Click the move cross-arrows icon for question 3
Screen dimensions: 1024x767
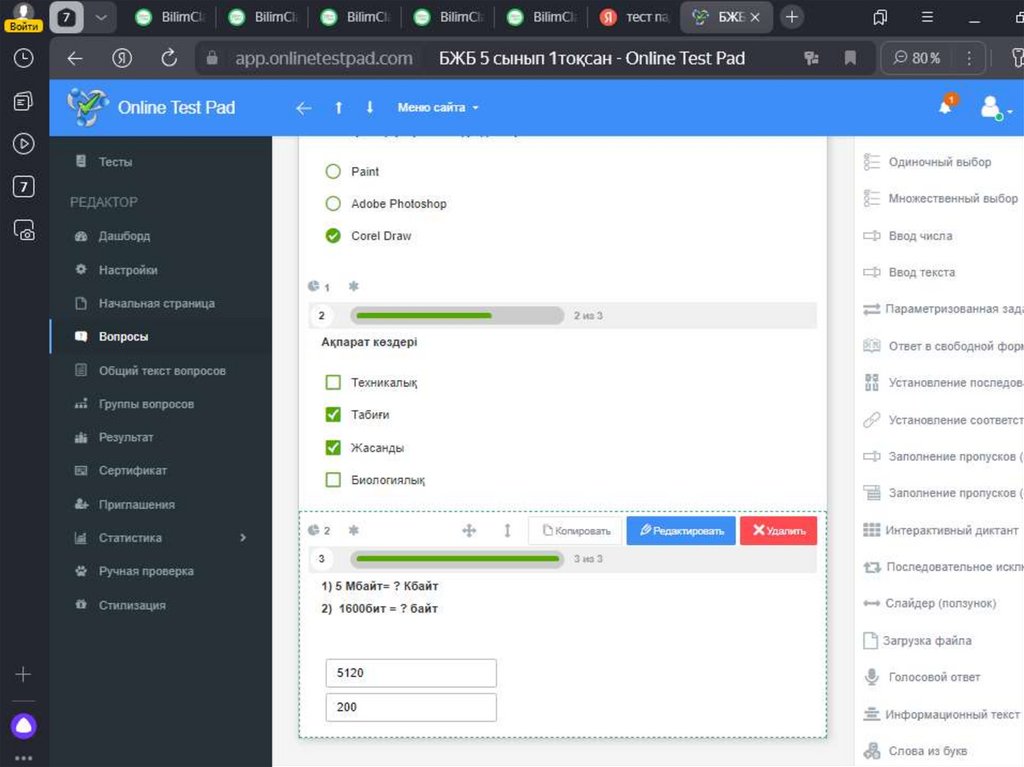pos(469,530)
